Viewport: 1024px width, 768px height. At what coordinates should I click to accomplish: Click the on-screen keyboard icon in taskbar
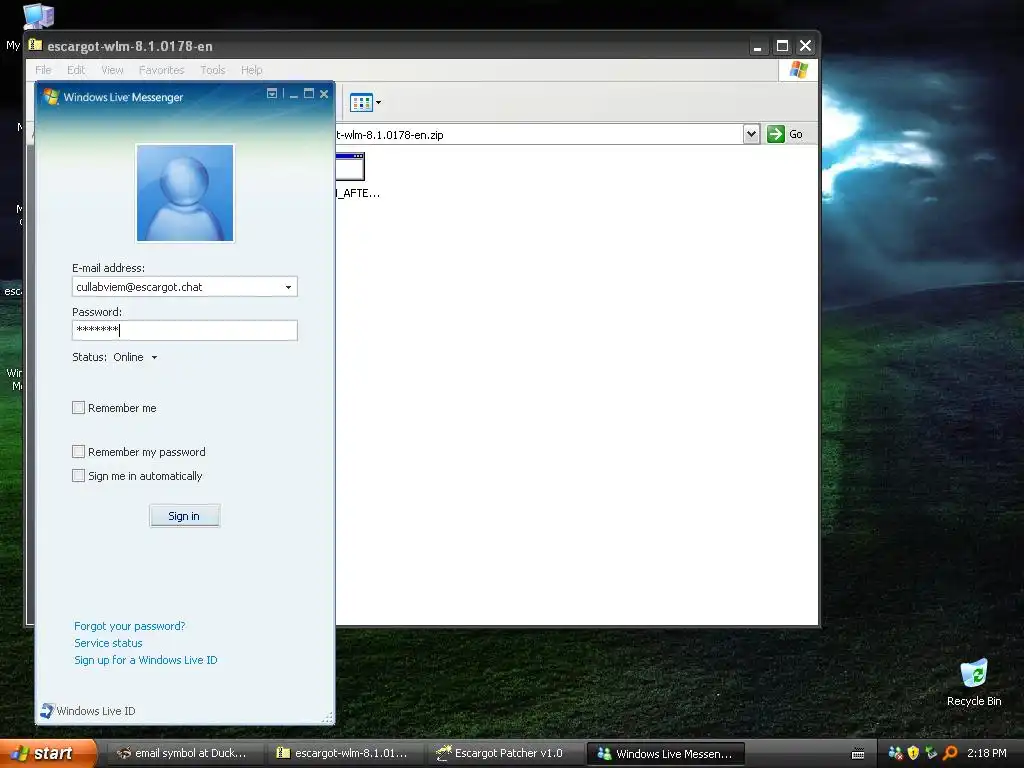858,754
